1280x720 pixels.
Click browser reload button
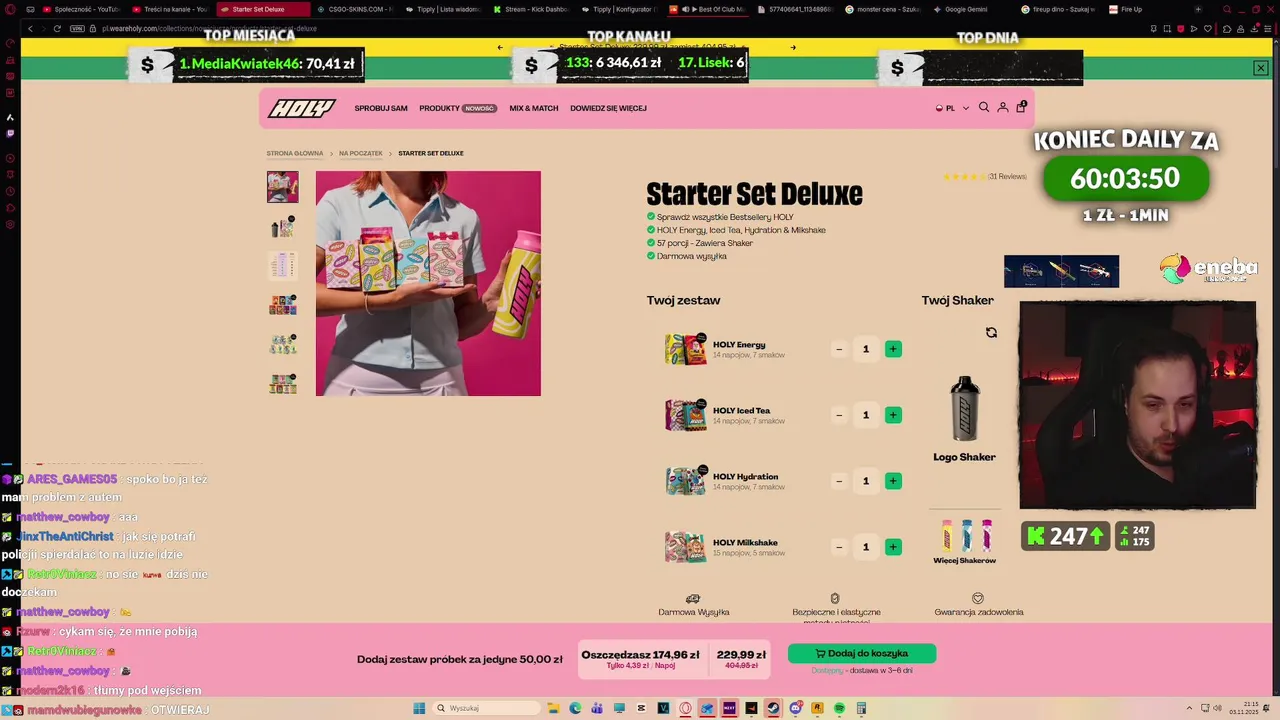[x=57, y=29]
